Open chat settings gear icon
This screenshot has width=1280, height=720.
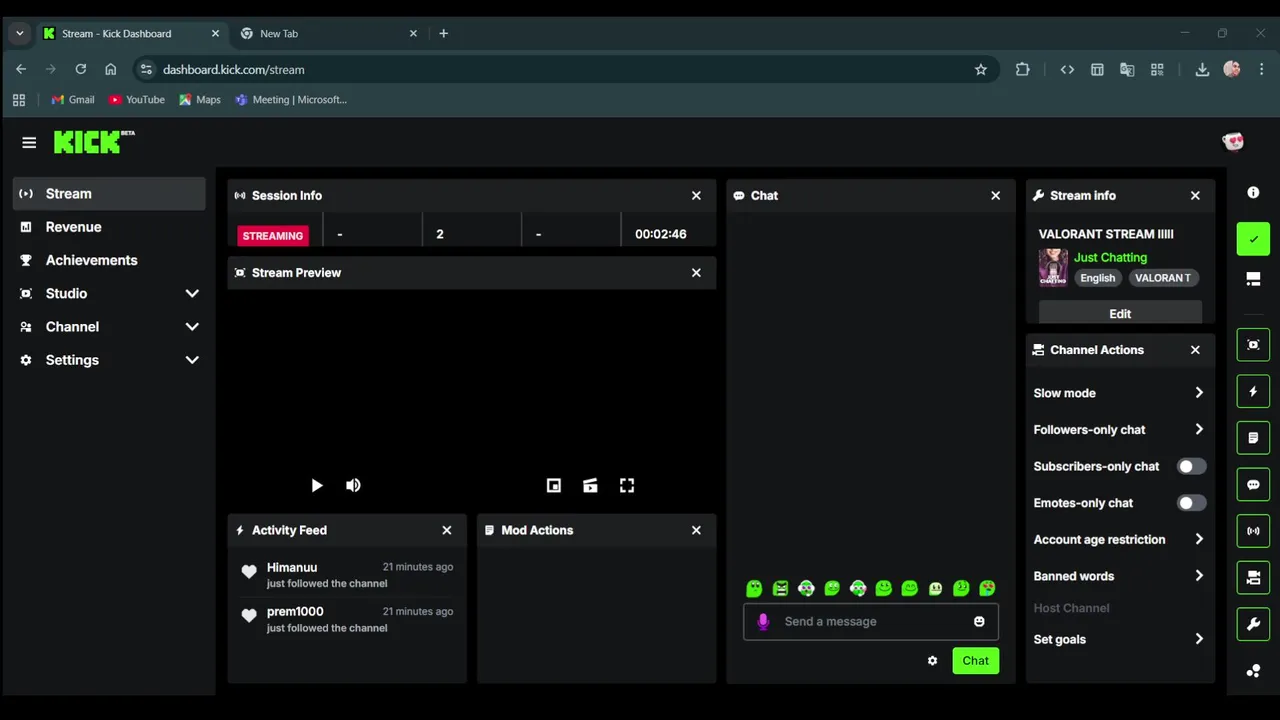tap(932, 661)
